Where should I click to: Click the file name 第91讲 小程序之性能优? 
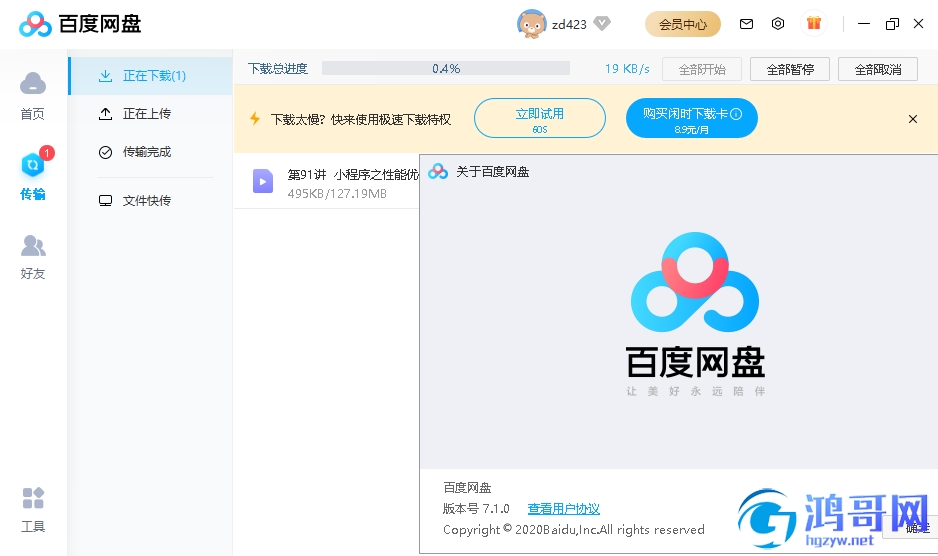pos(353,174)
